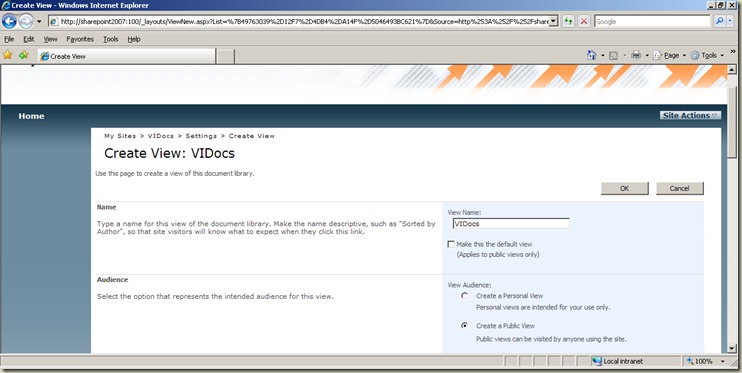
Task: Click the browser Forward arrow button
Action: coord(26,21)
